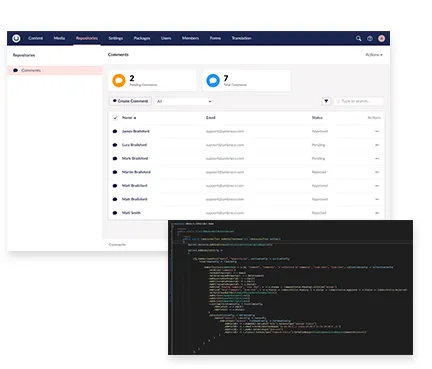This screenshot has height=369, width=432.
Task: Open the Lucy Brailsford comment
Action: [x=134, y=145]
